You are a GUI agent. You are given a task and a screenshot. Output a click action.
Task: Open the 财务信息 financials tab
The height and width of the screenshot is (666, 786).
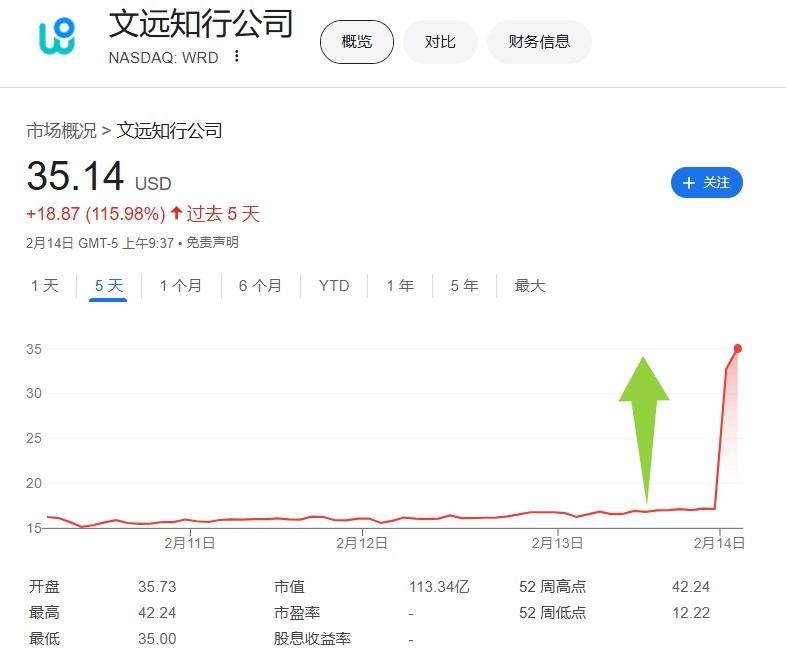[x=539, y=42]
